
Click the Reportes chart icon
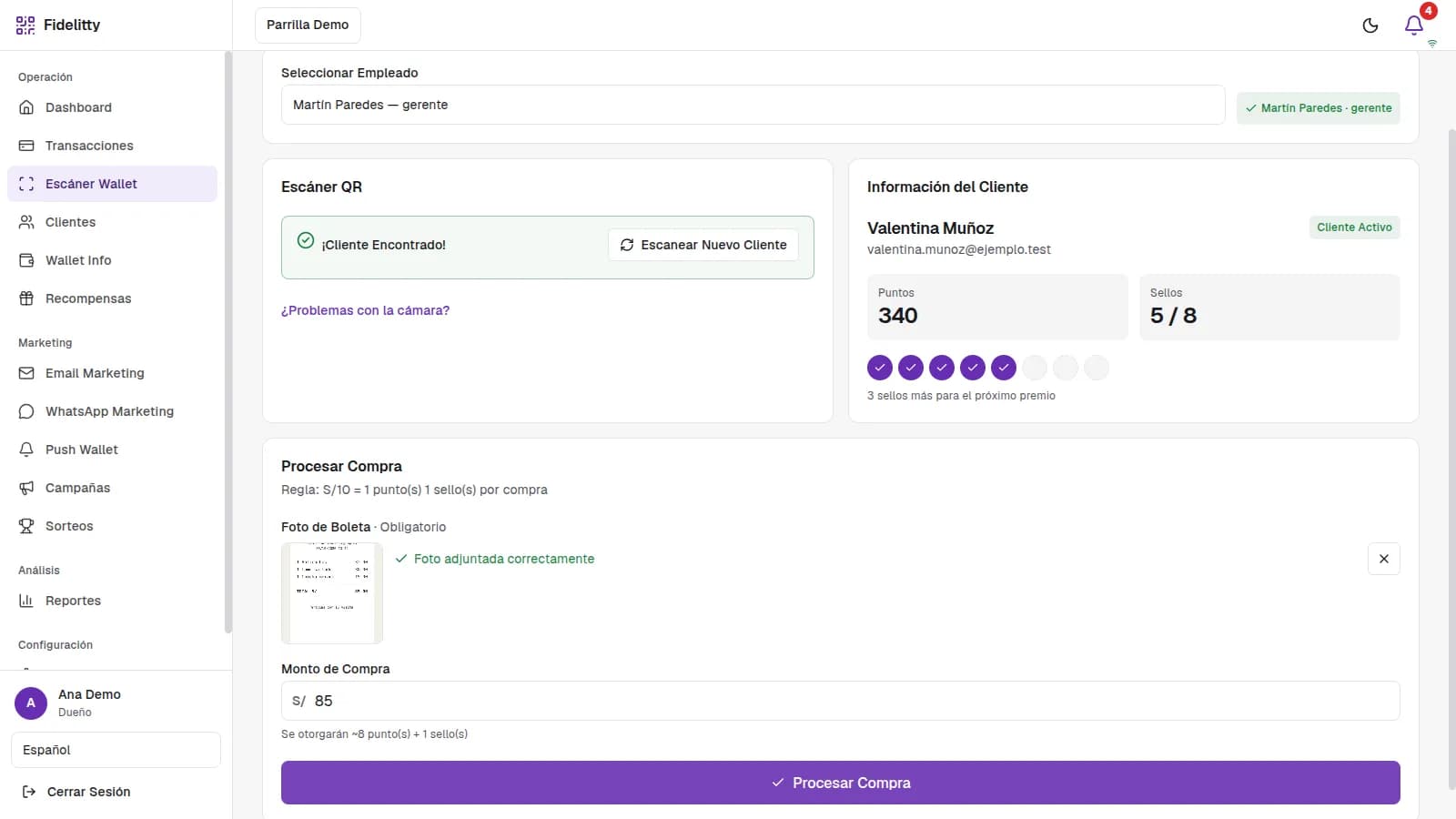tap(26, 601)
